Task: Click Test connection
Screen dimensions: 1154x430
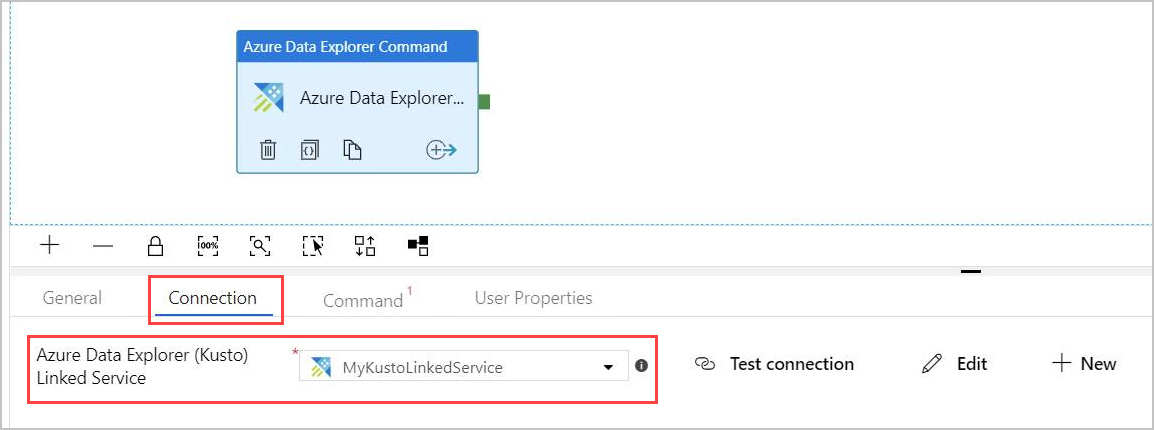Action: tap(775, 364)
